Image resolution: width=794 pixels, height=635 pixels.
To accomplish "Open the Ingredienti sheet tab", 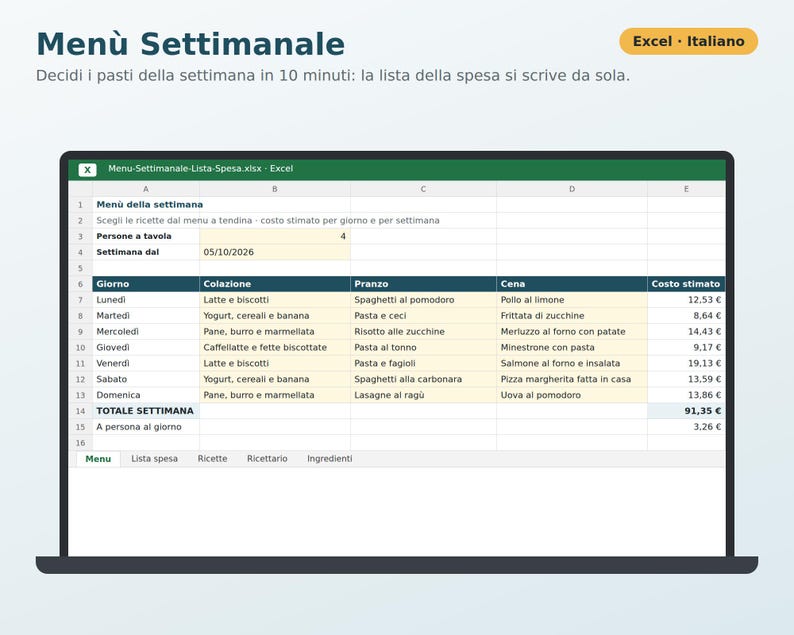I will (330, 459).
